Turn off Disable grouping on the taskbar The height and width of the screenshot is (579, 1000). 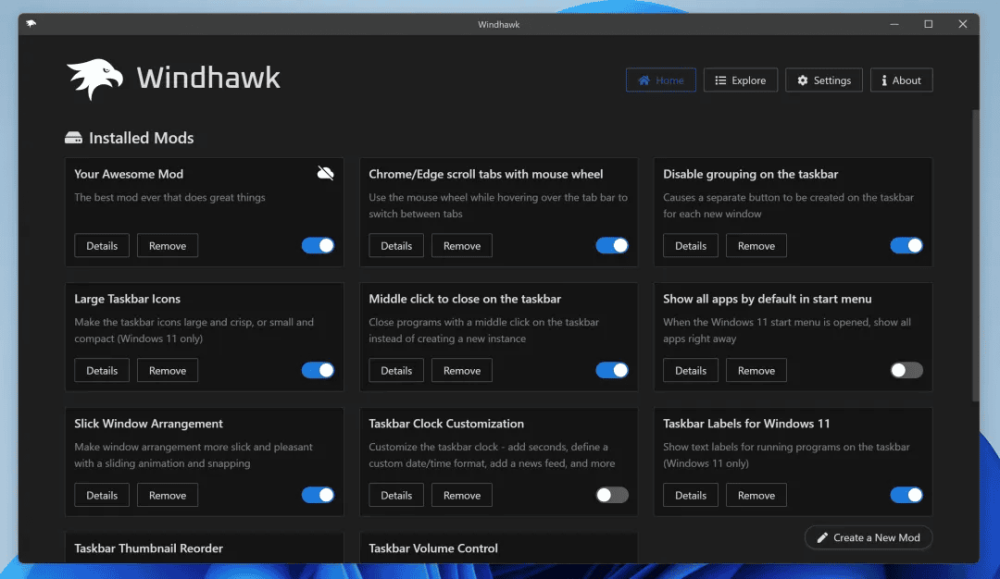pos(906,246)
